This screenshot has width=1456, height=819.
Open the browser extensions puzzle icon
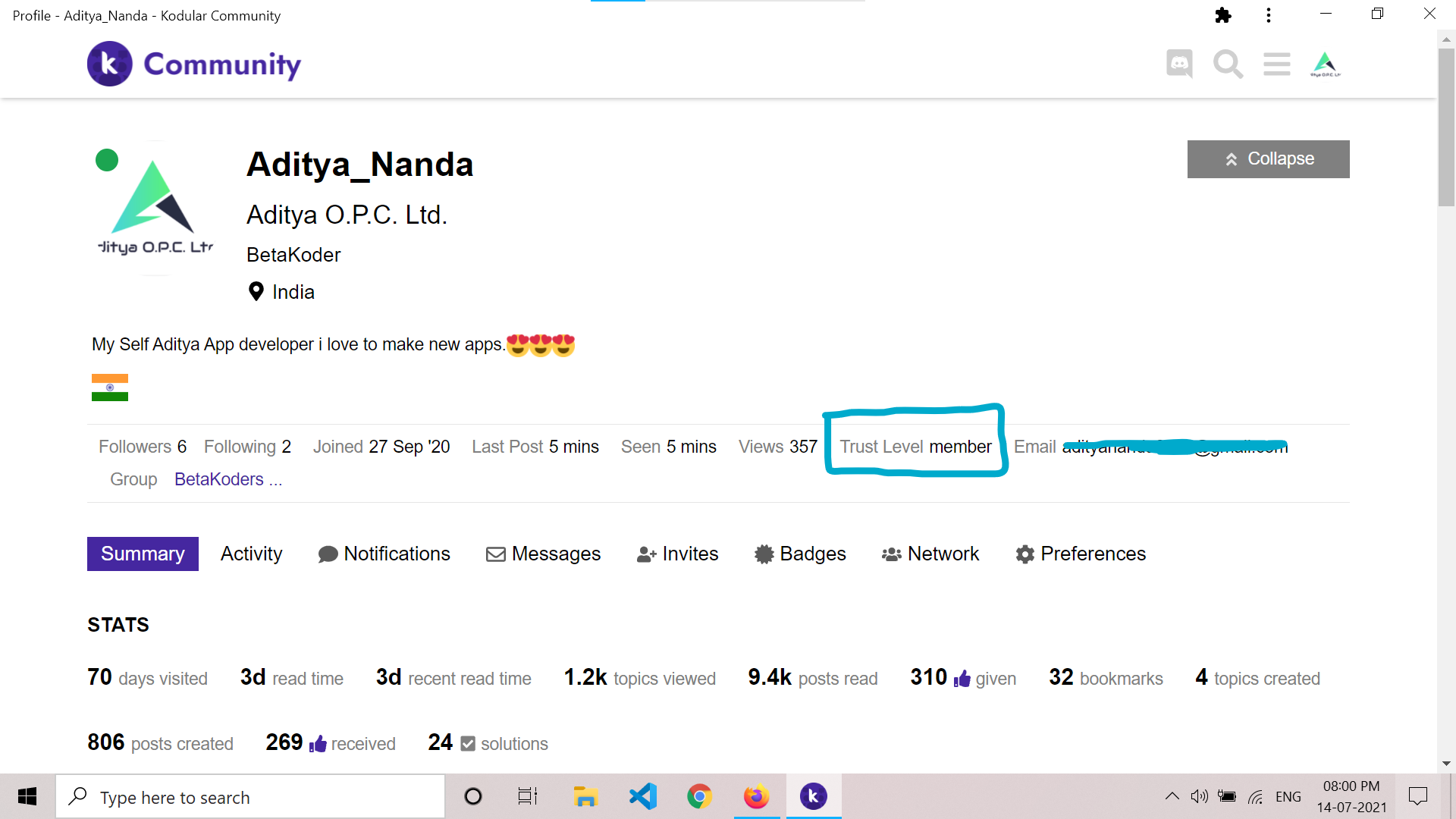click(x=1222, y=15)
